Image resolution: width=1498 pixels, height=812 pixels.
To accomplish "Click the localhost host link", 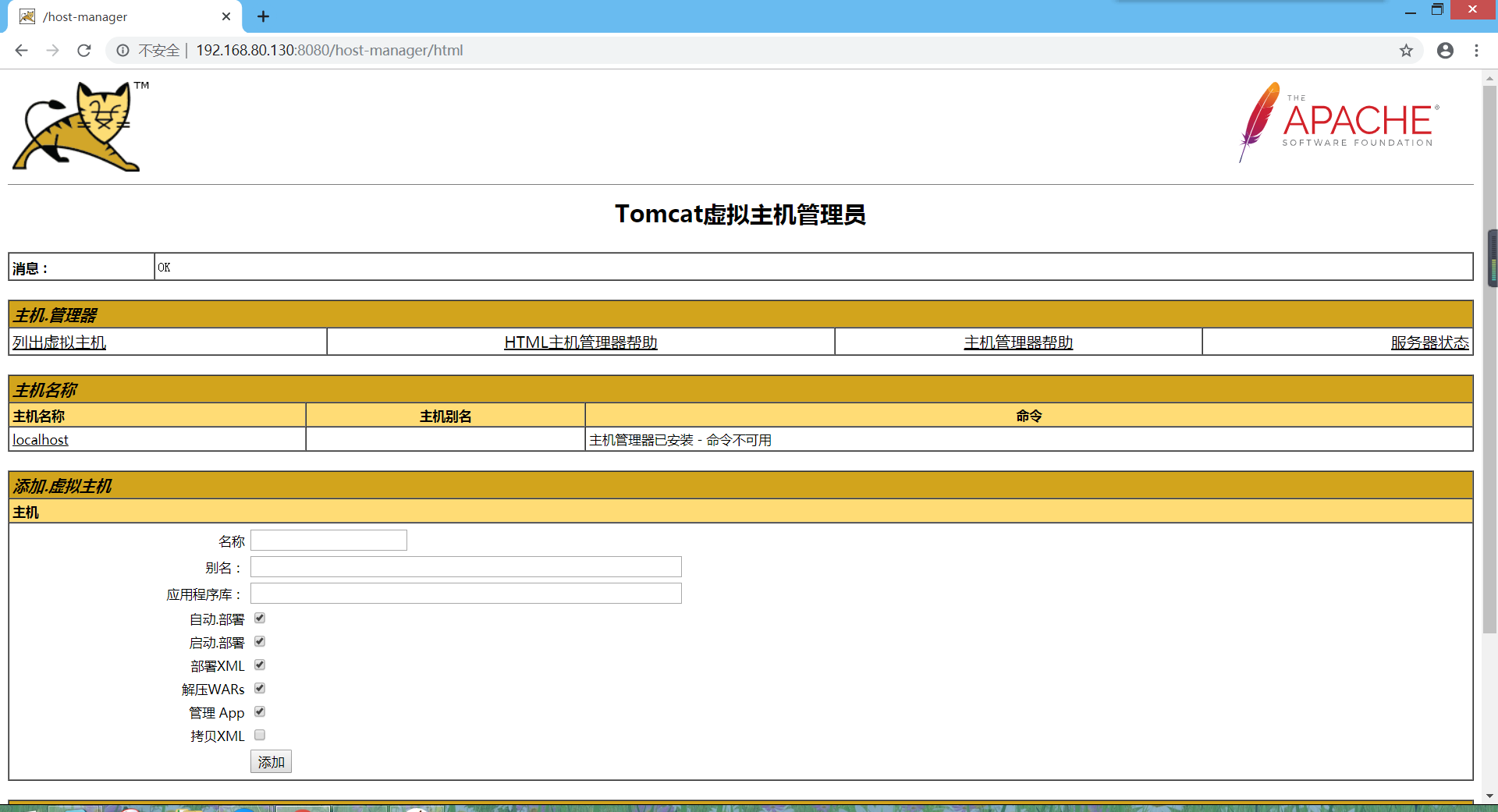I will [x=41, y=440].
